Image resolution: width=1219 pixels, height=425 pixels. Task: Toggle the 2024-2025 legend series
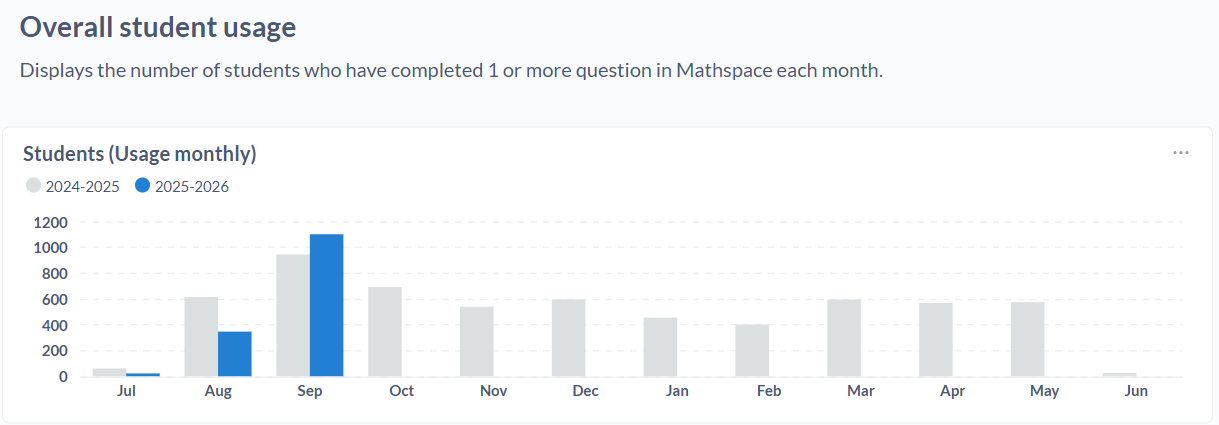(x=82, y=186)
